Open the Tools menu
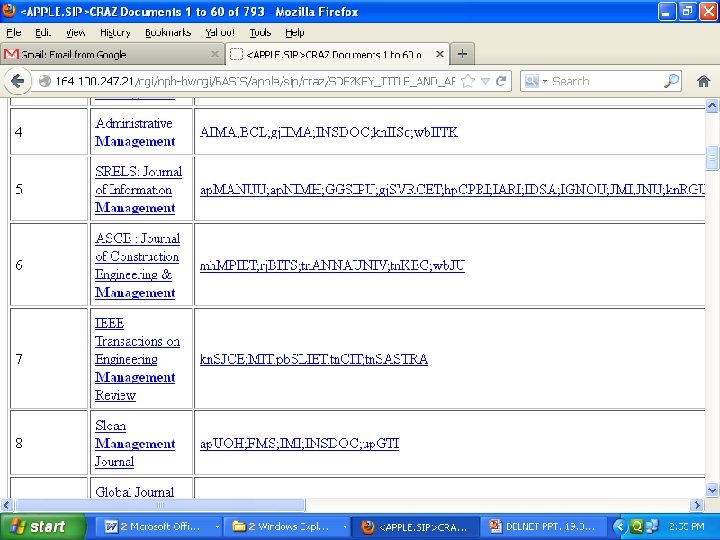This screenshot has width=720, height=540. (x=260, y=33)
